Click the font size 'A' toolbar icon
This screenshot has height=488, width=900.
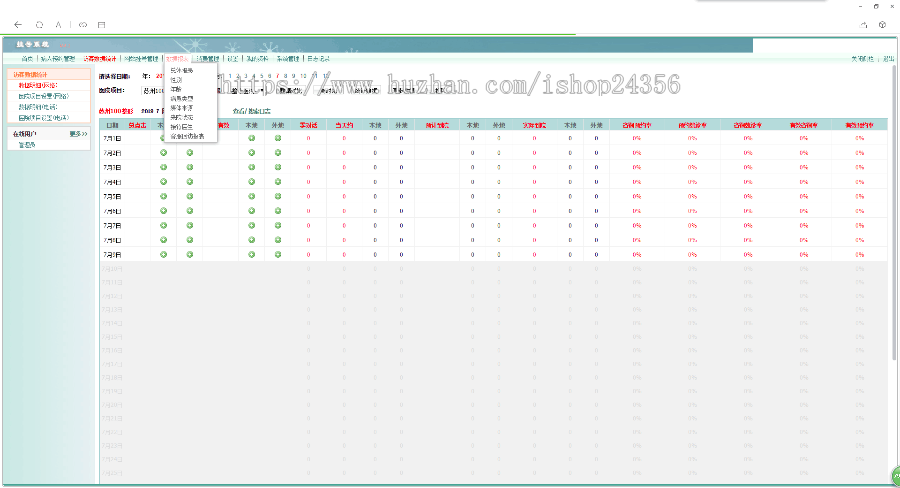click(58, 25)
